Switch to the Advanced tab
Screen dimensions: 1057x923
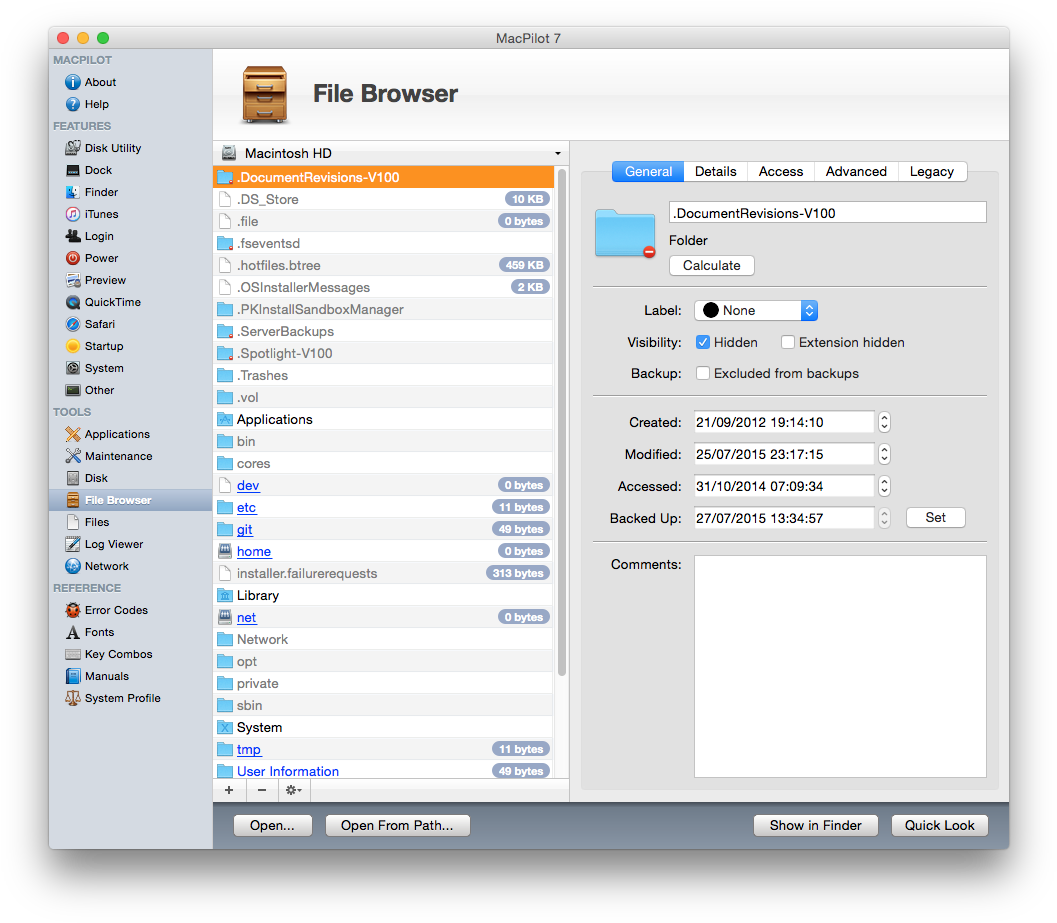pos(856,171)
